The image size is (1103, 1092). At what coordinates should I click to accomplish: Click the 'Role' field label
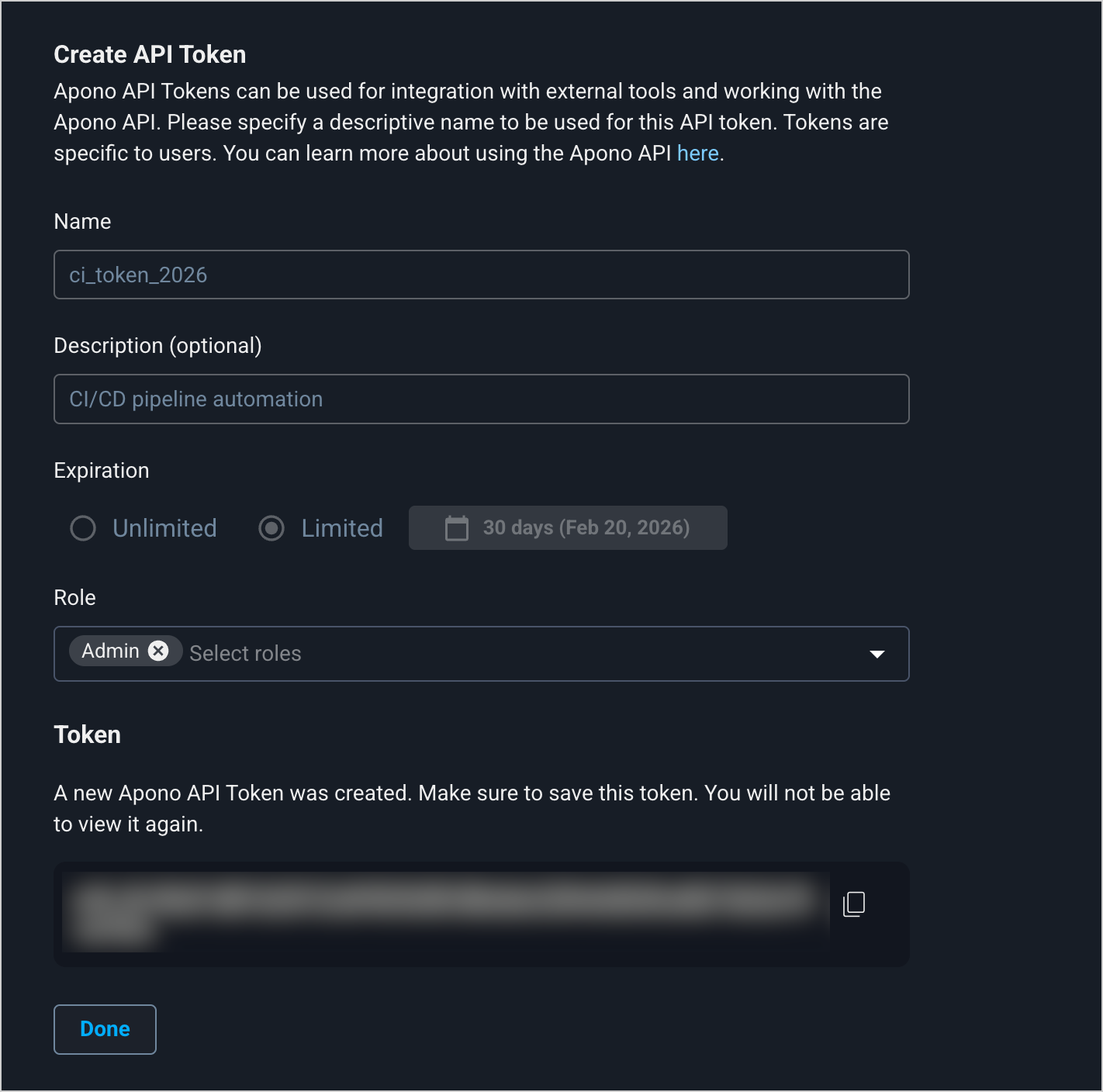point(74,598)
